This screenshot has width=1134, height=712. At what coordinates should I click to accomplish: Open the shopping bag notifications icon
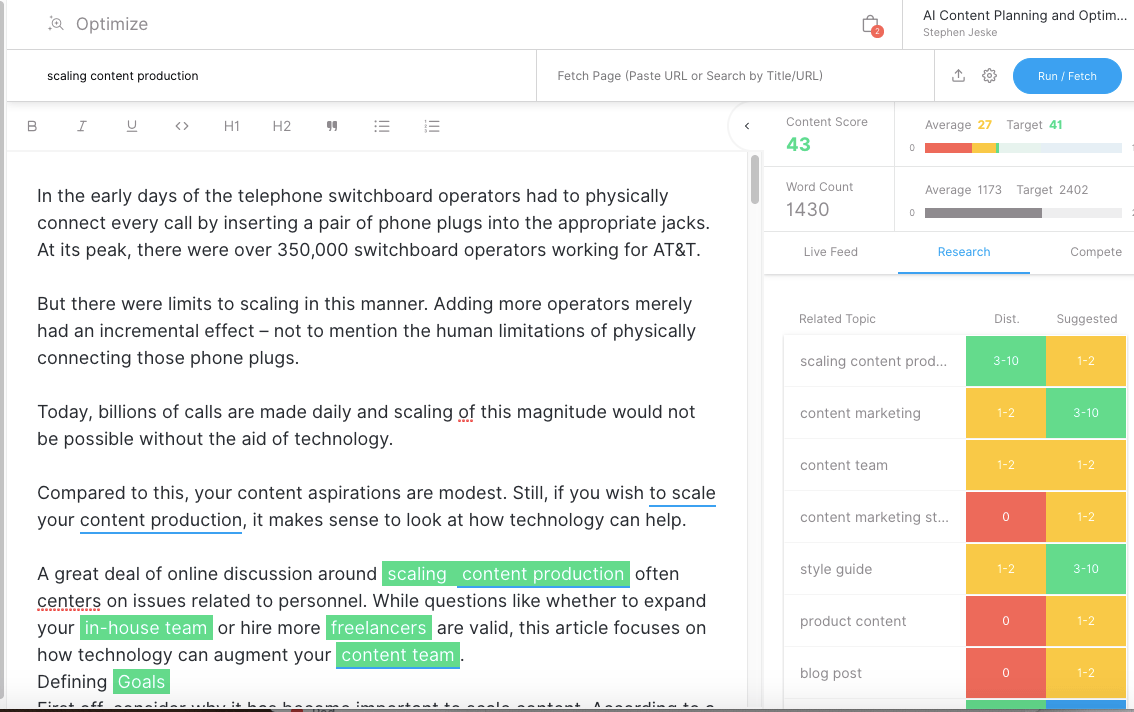870,25
